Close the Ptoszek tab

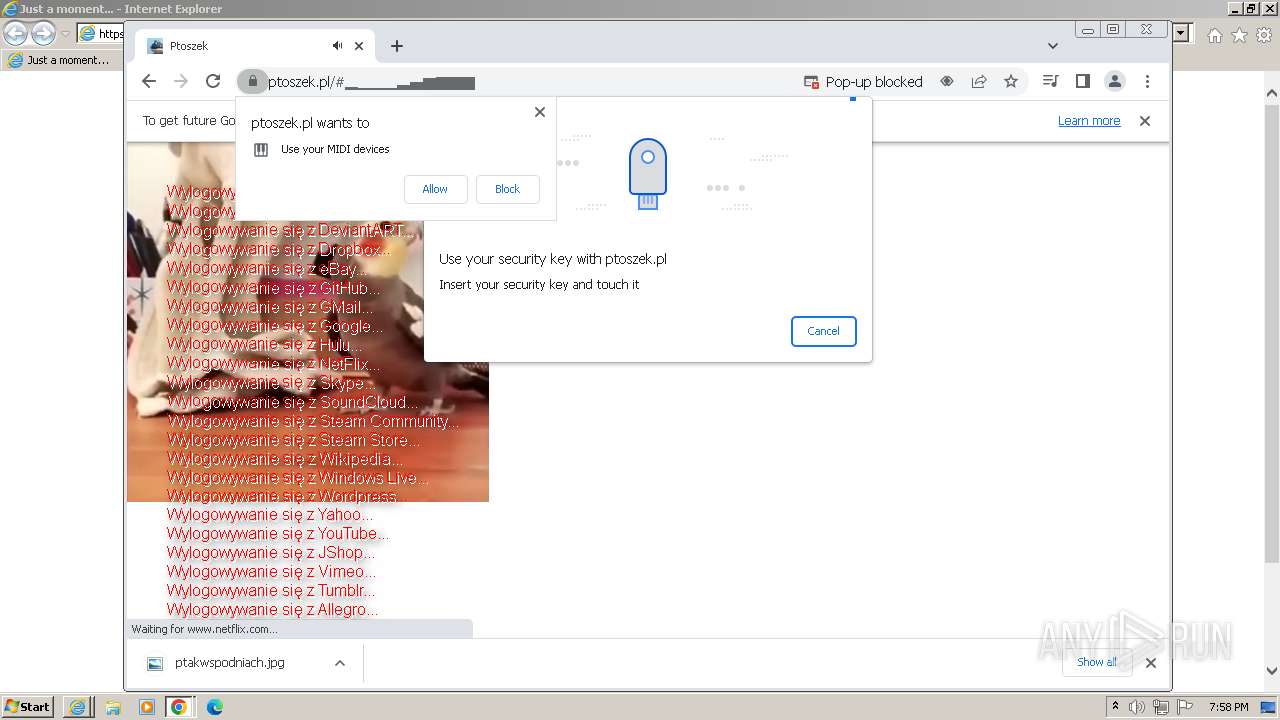click(x=359, y=46)
